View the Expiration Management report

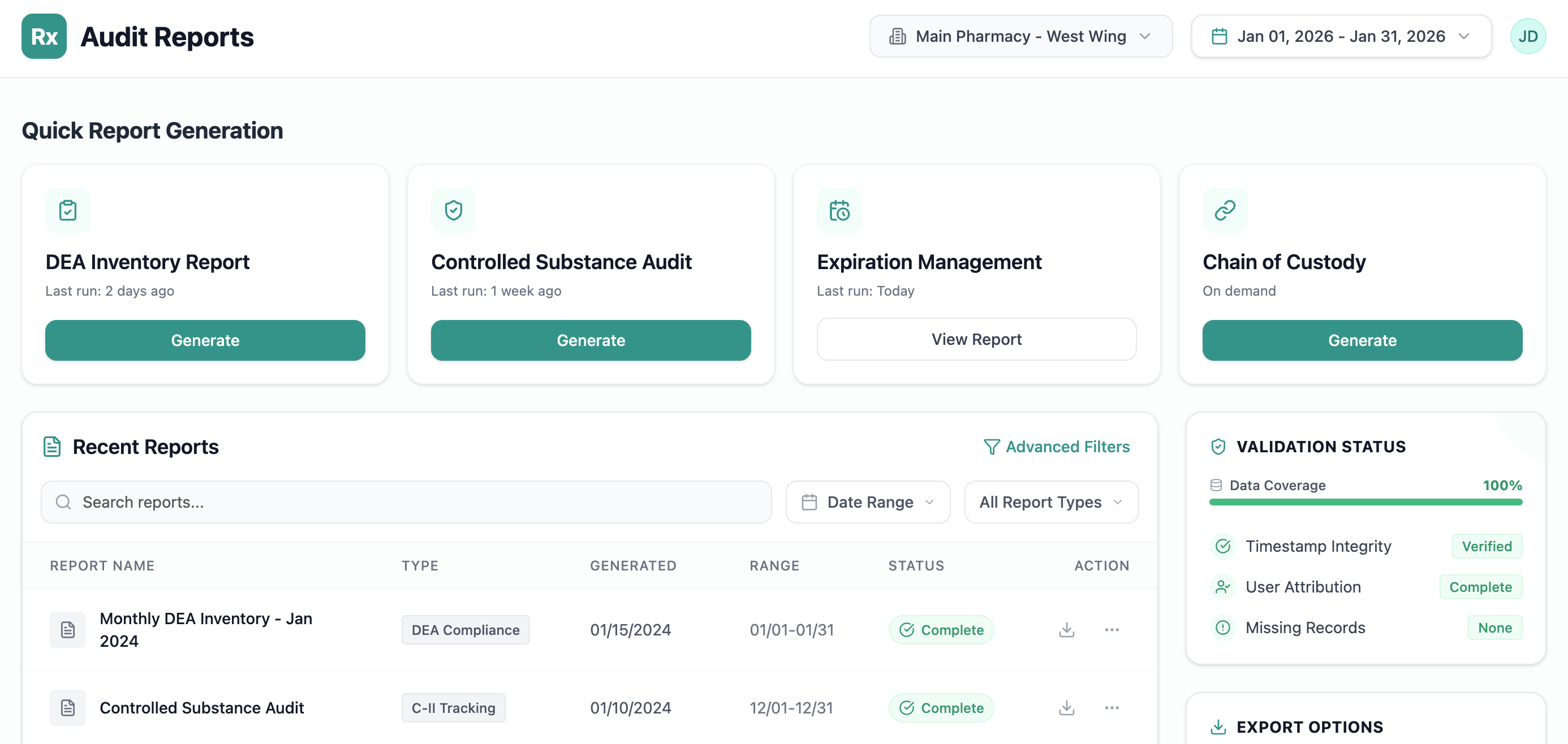(976, 339)
